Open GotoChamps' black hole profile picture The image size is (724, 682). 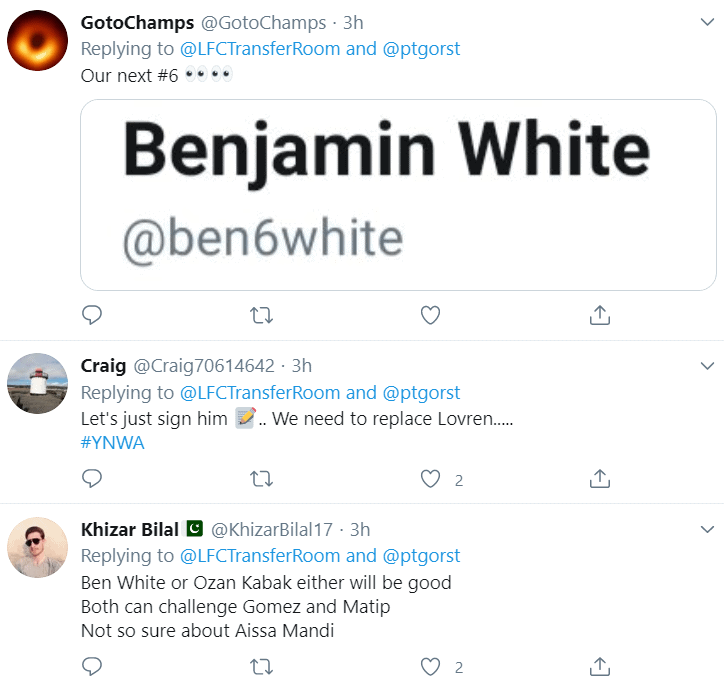pyautogui.click(x=37, y=41)
